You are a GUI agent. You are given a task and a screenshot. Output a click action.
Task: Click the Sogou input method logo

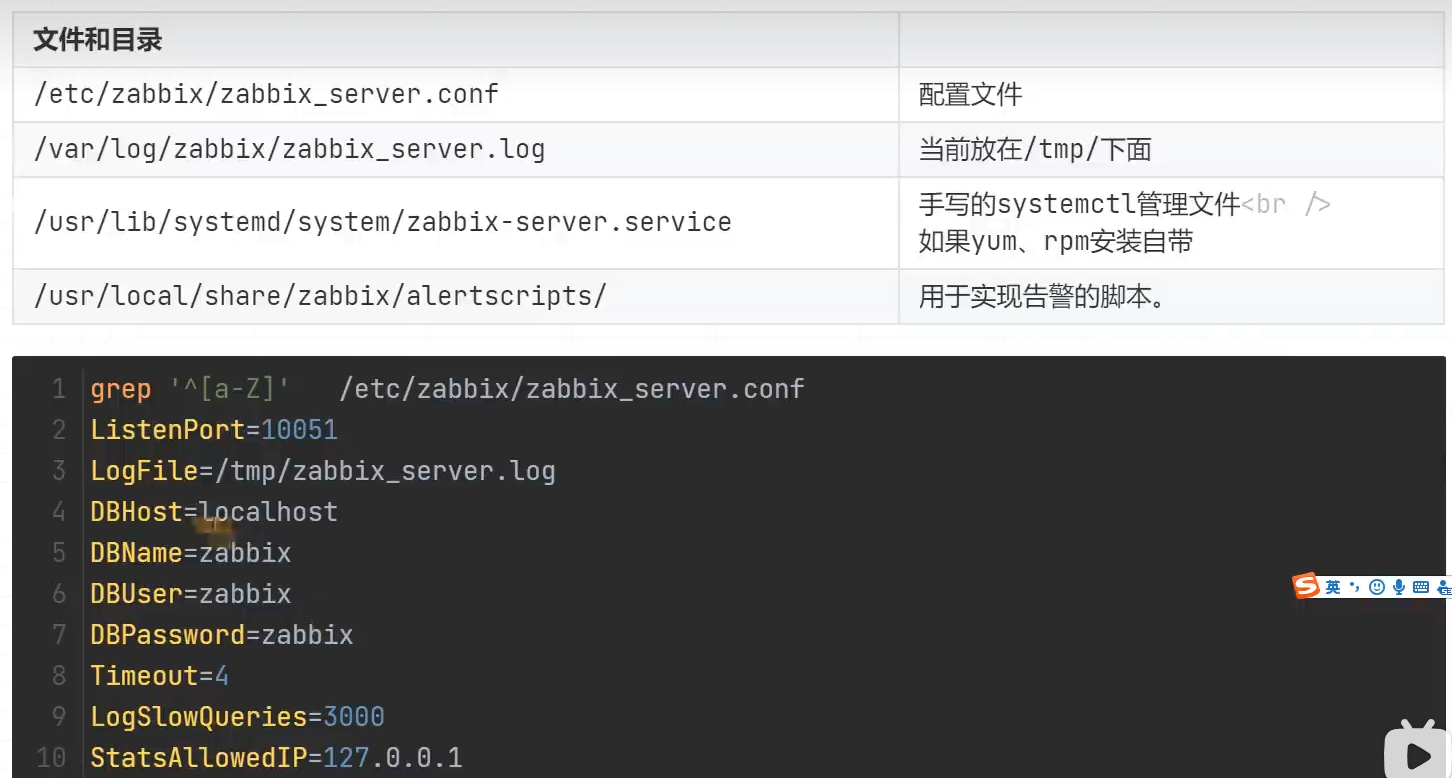(1306, 586)
